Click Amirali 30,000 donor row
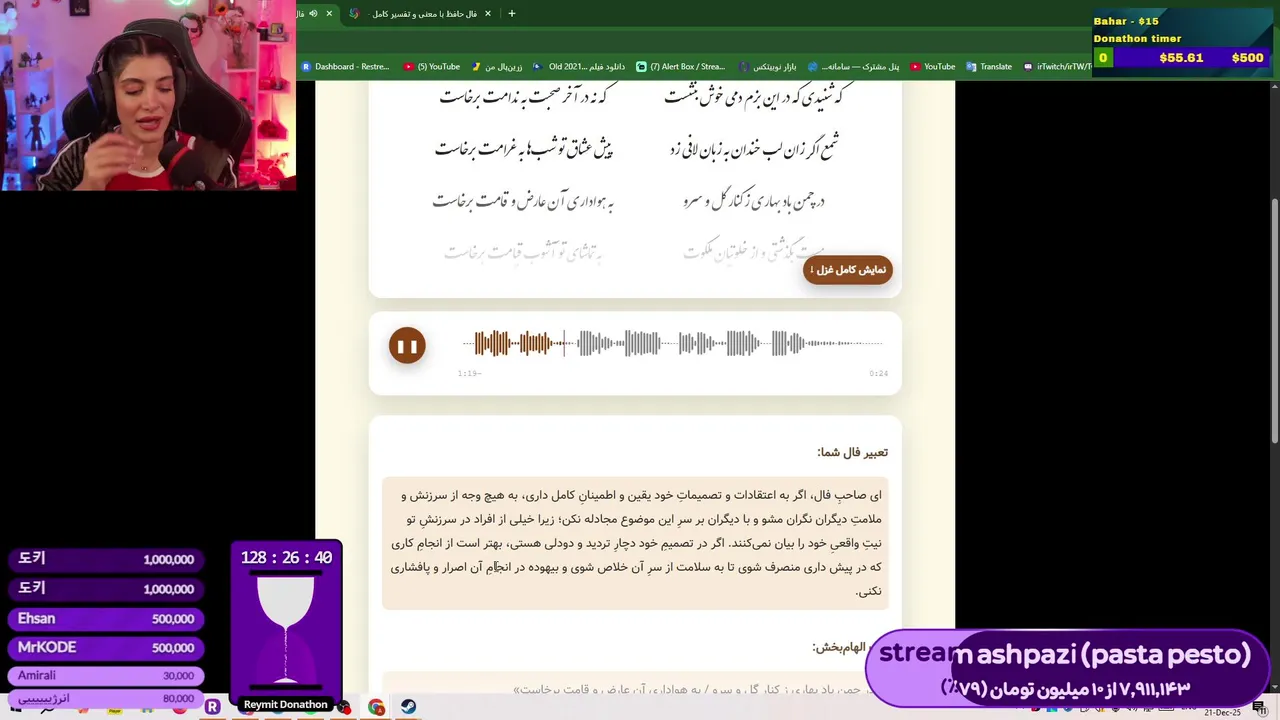This screenshot has height=720, width=1280. (x=105, y=676)
